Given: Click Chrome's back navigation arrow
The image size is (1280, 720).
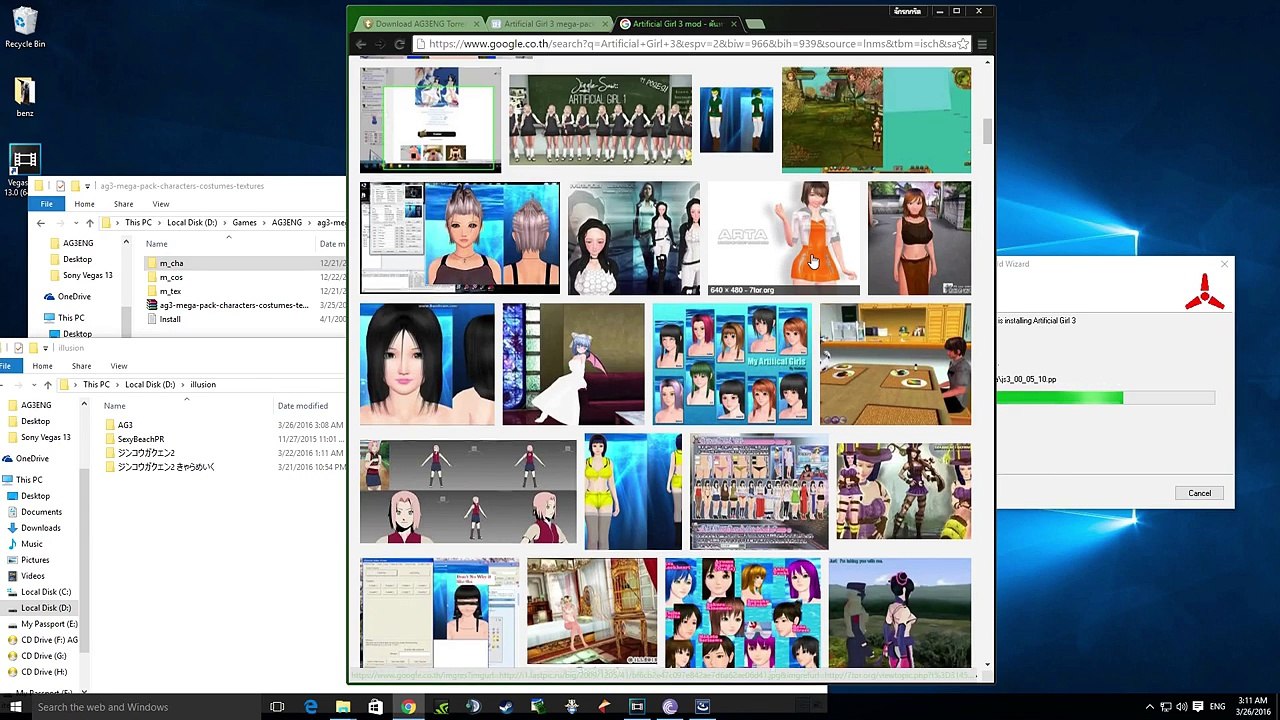Looking at the screenshot, I should 361,44.
